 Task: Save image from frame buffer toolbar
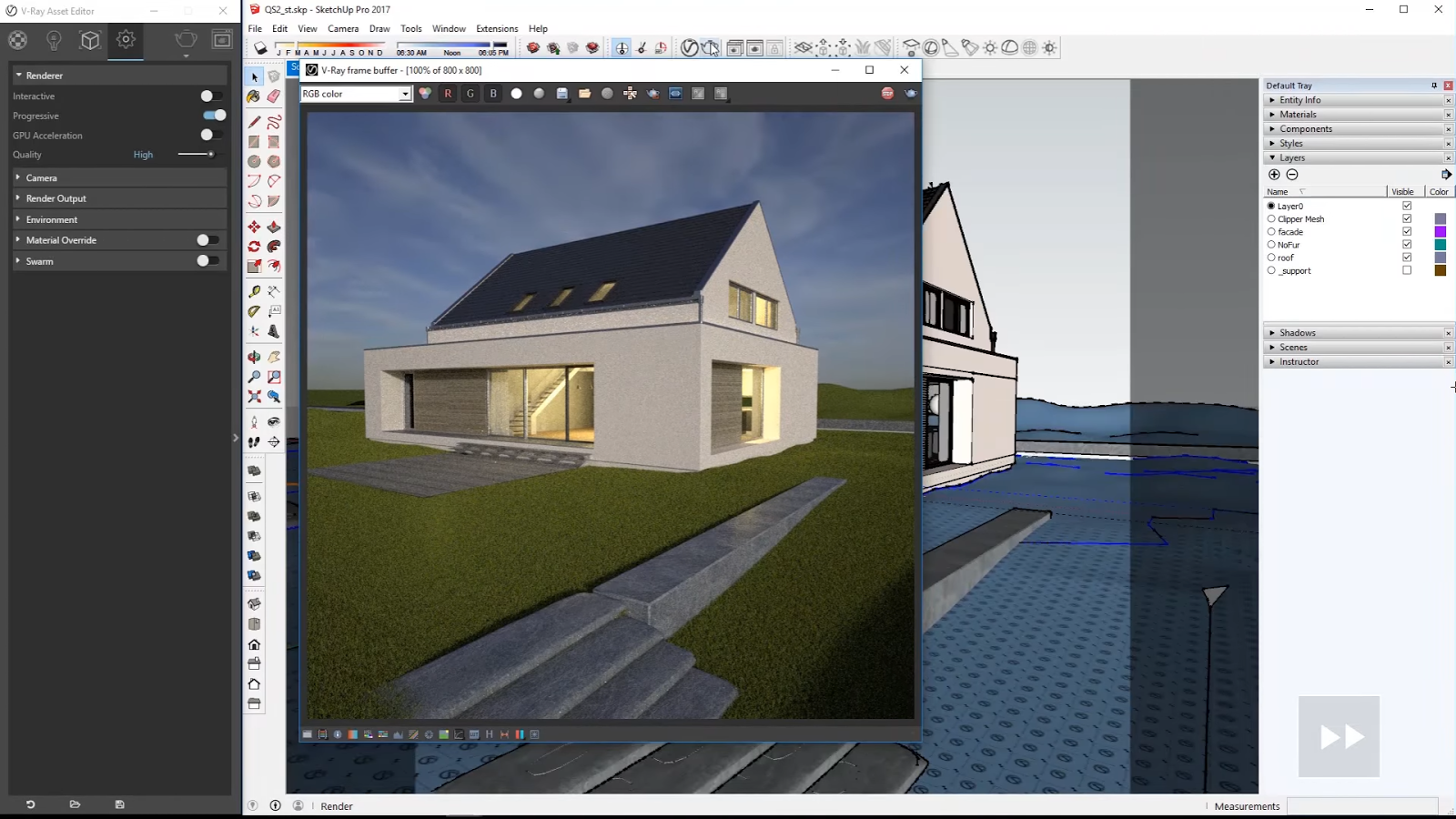[561, 94]
